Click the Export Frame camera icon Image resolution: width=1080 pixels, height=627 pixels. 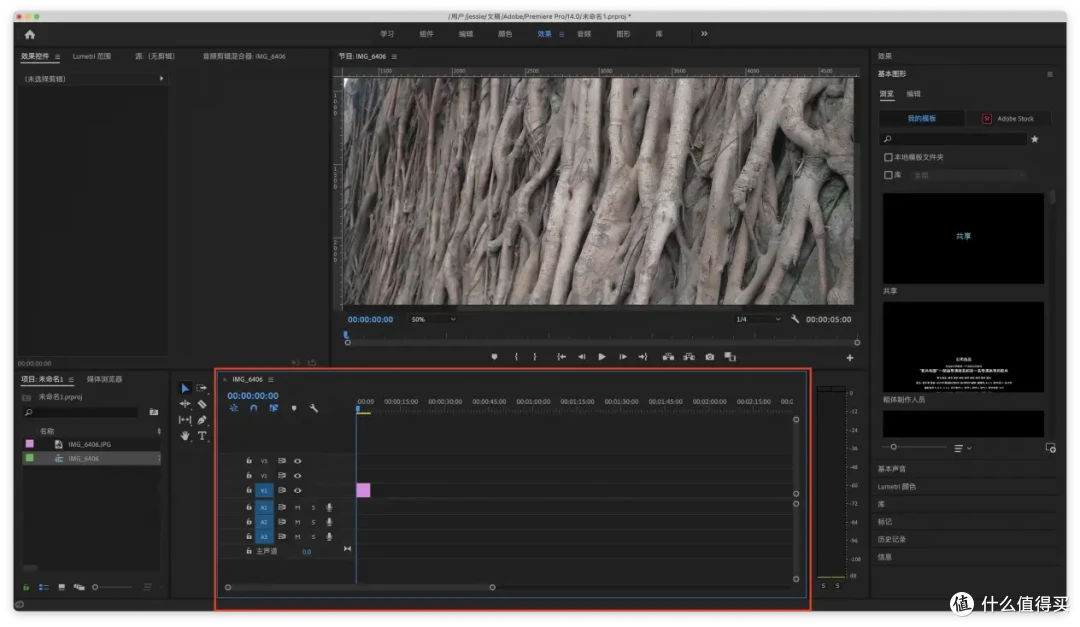[x=709, y=357]
